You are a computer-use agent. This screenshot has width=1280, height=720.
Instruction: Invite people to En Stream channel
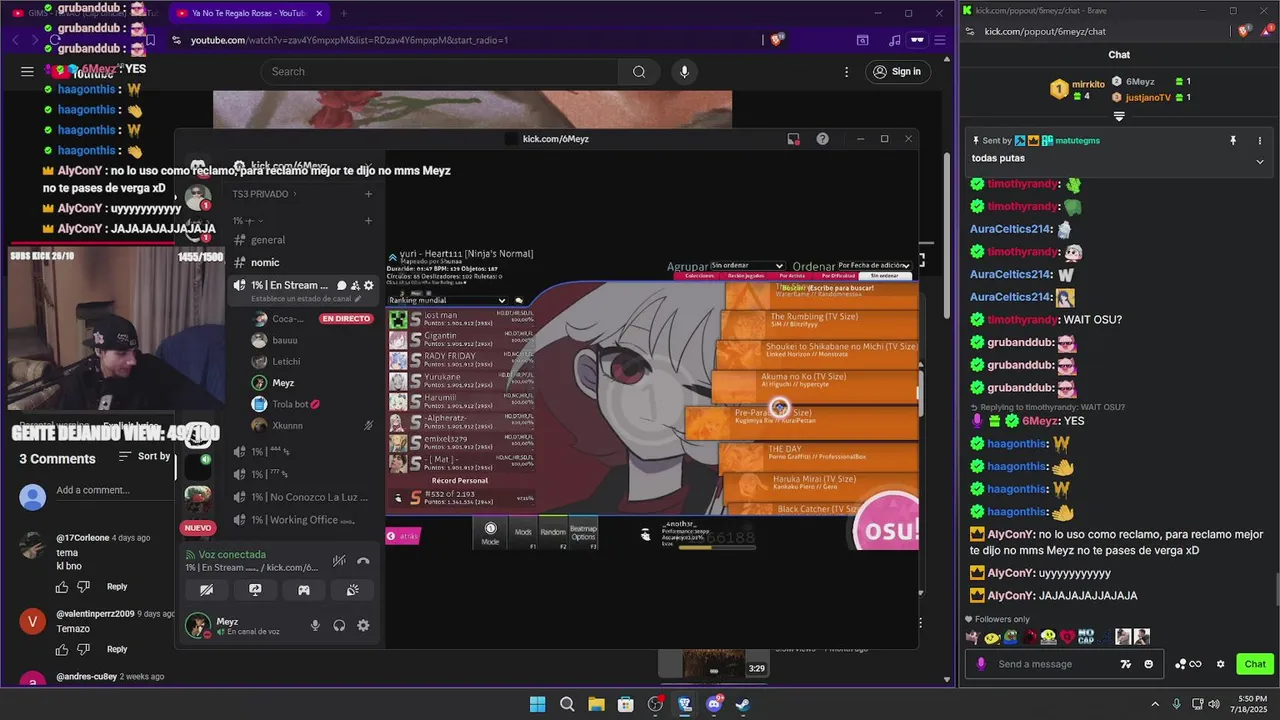(x=355, y=285)
